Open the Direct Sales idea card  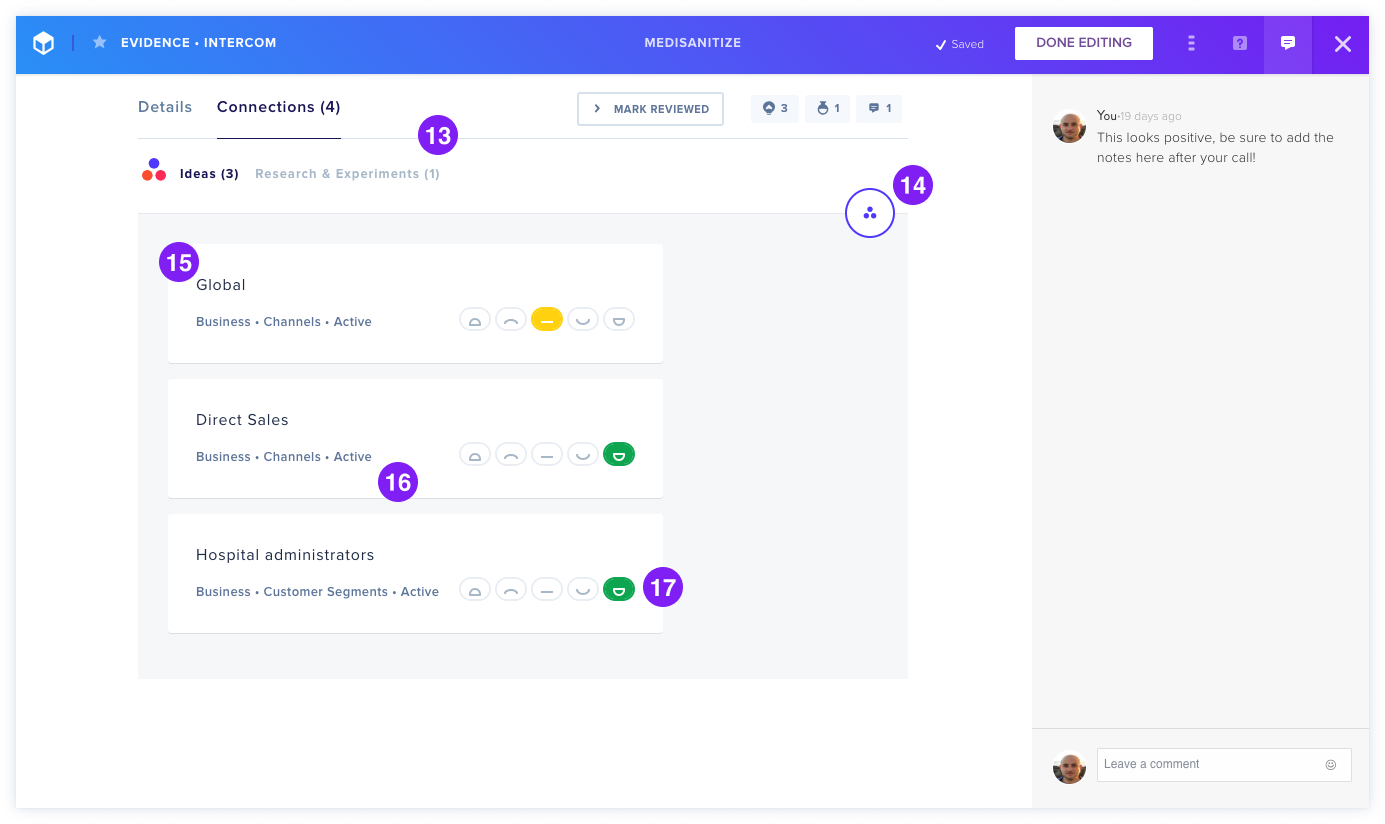[x=415, y=438]
